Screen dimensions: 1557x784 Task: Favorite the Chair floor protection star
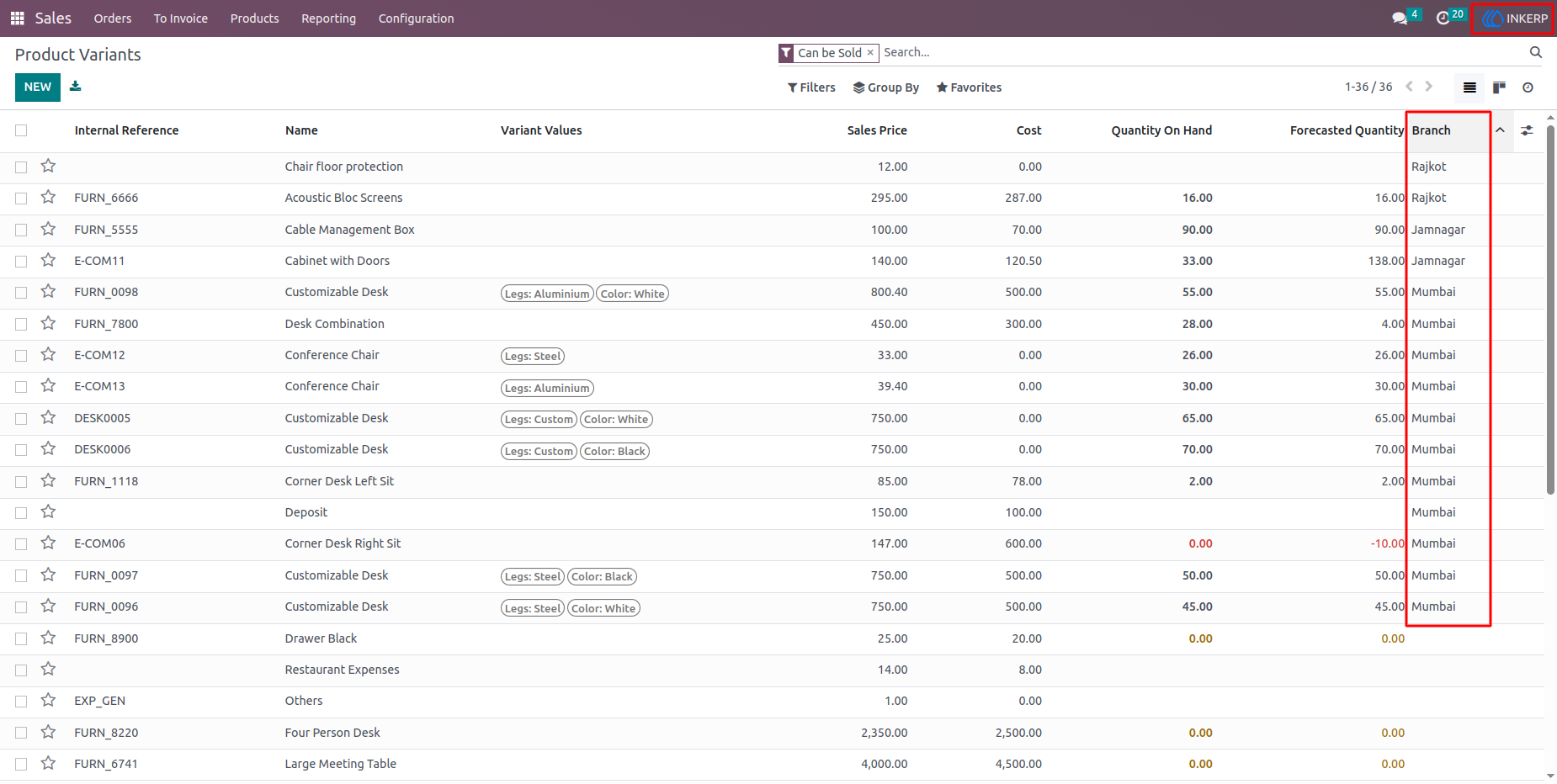pyautogui.click(x=48, y=166)
